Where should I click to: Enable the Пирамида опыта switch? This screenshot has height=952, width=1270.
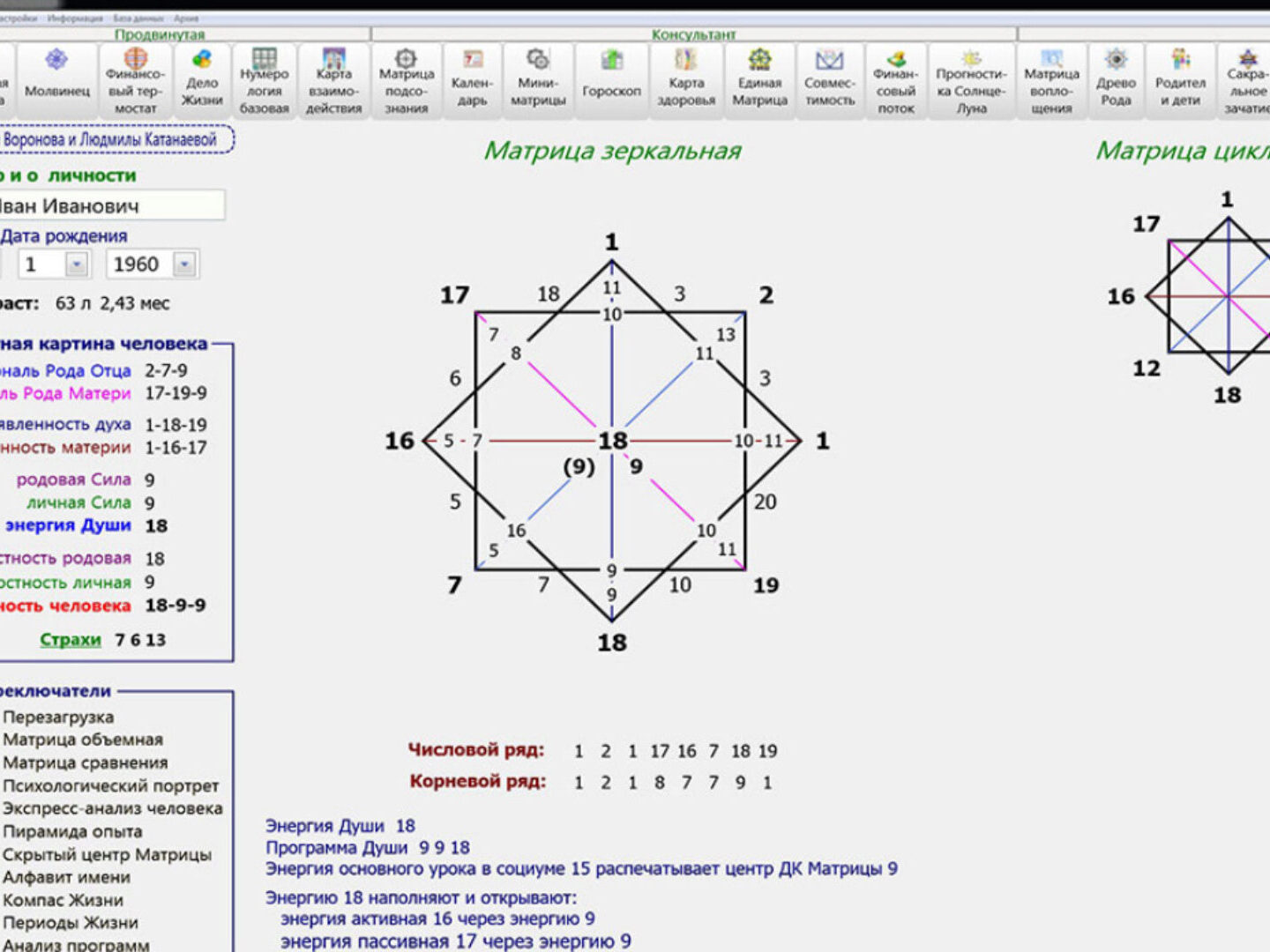[x=72, y=831]
